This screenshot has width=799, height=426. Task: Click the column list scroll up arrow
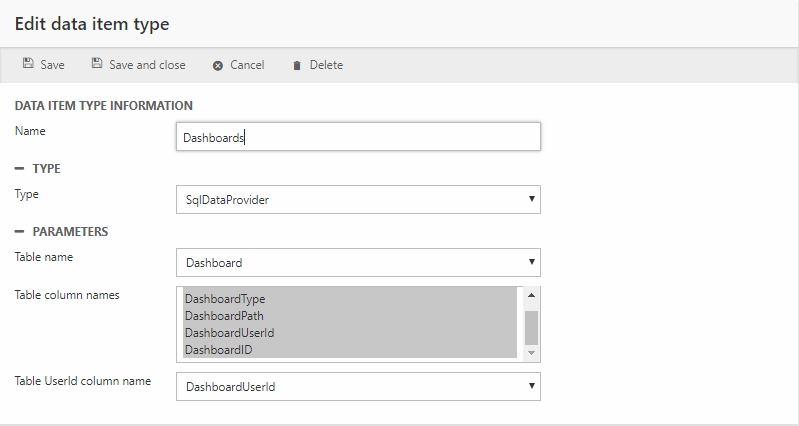[x=531, y=295]
